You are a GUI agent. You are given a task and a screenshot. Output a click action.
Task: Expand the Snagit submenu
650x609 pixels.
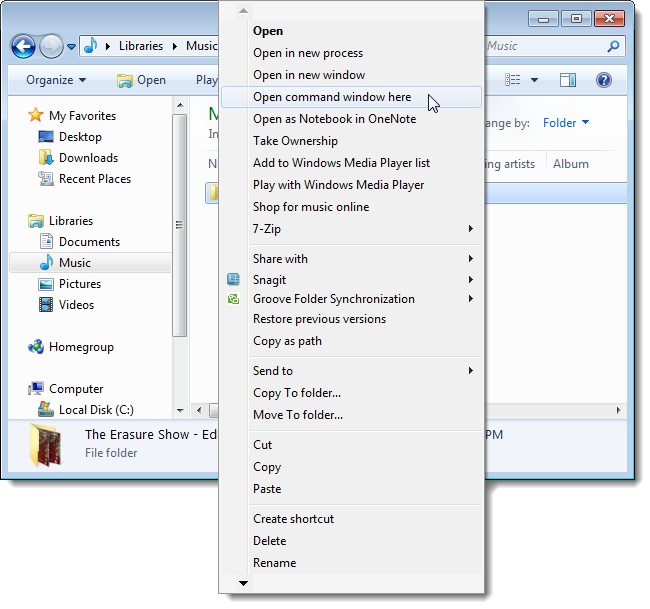pyautogui.click(x=352, y=280)
